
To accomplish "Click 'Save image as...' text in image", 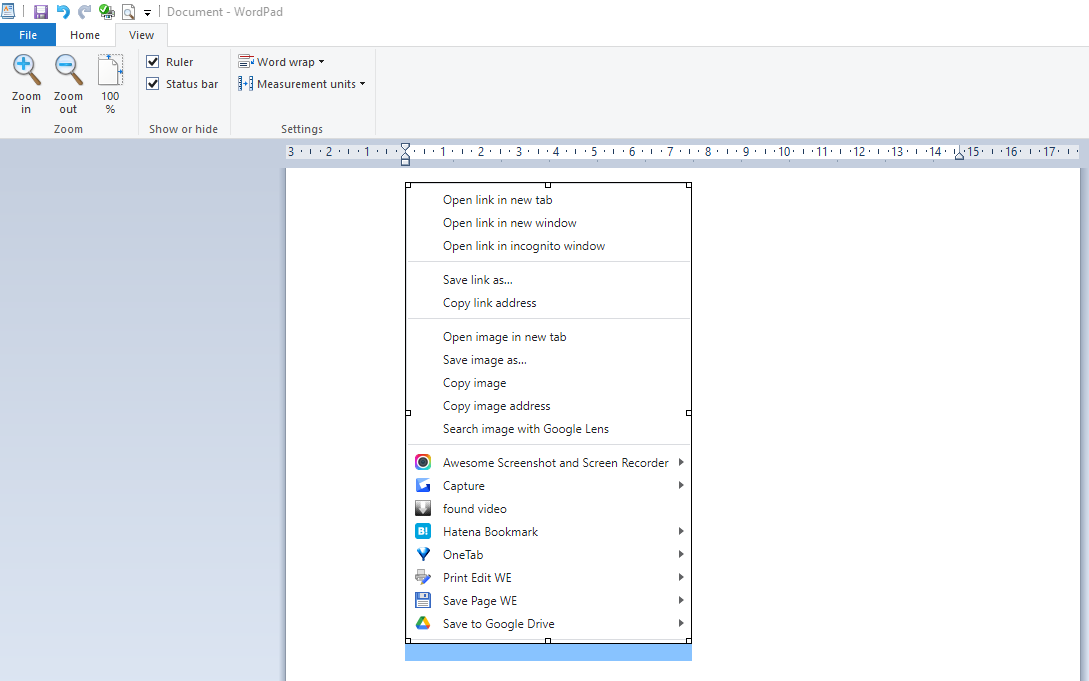I will click(x=485, y=360).
